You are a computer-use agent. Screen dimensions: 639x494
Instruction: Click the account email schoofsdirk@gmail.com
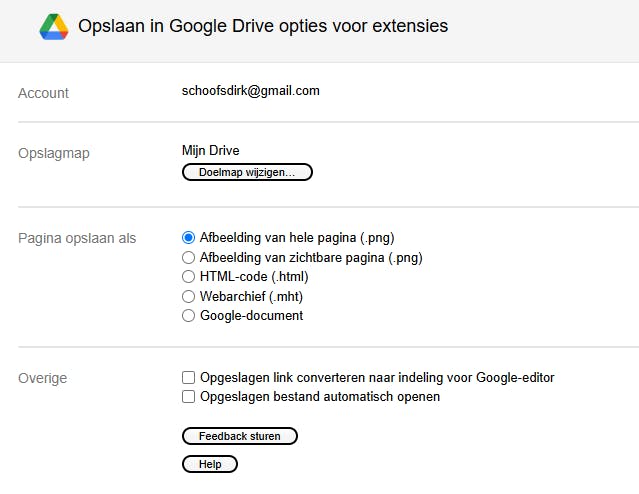(x=250, y=91)
